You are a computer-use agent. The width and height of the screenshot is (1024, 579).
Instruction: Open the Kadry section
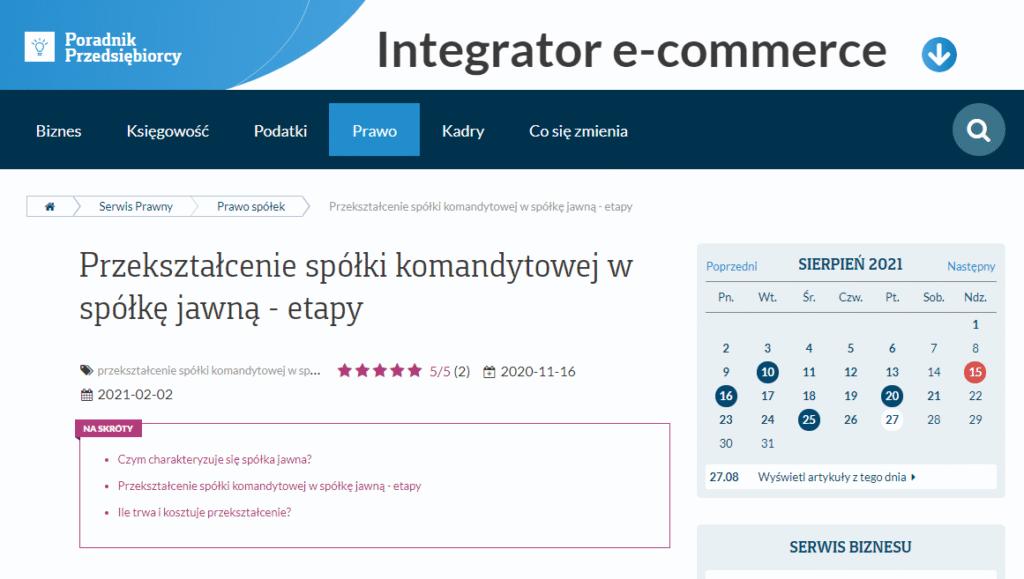click(463, 131)
